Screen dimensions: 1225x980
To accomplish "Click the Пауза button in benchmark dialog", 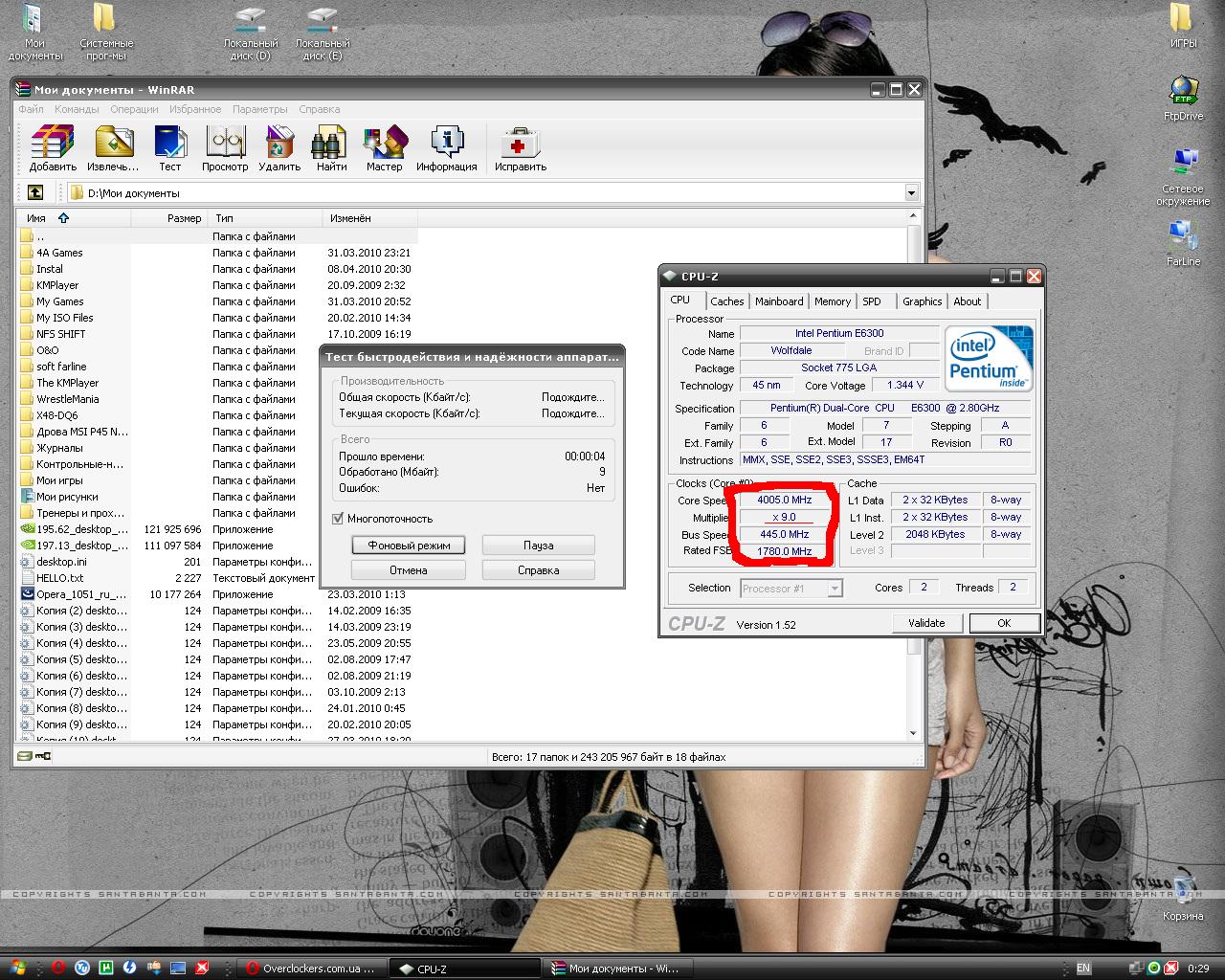I will pos(538,546).
